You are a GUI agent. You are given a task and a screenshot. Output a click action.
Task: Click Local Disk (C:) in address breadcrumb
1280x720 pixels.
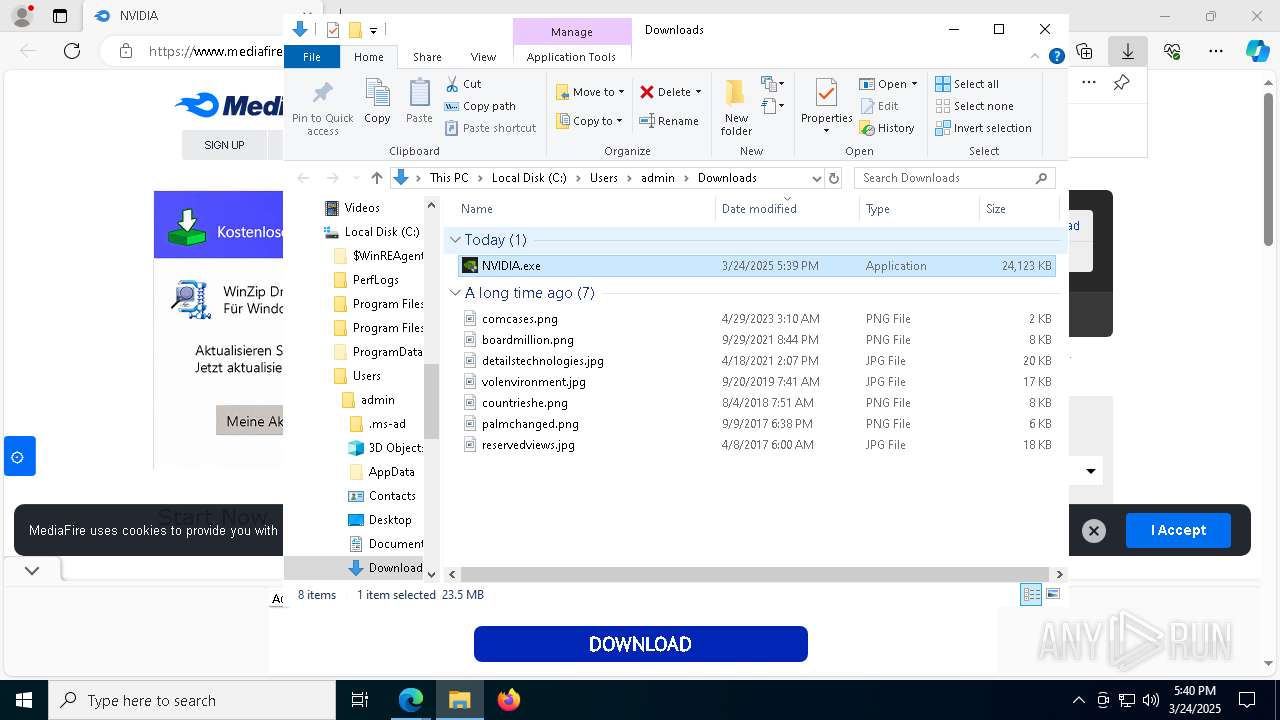pyautogui.click(x=529, y=178)
